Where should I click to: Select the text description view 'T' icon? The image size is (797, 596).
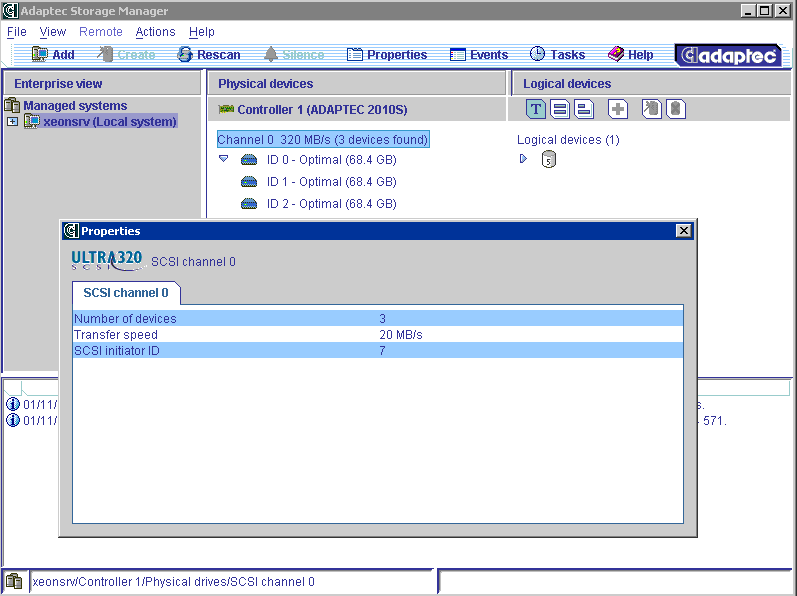click(535, 109)
